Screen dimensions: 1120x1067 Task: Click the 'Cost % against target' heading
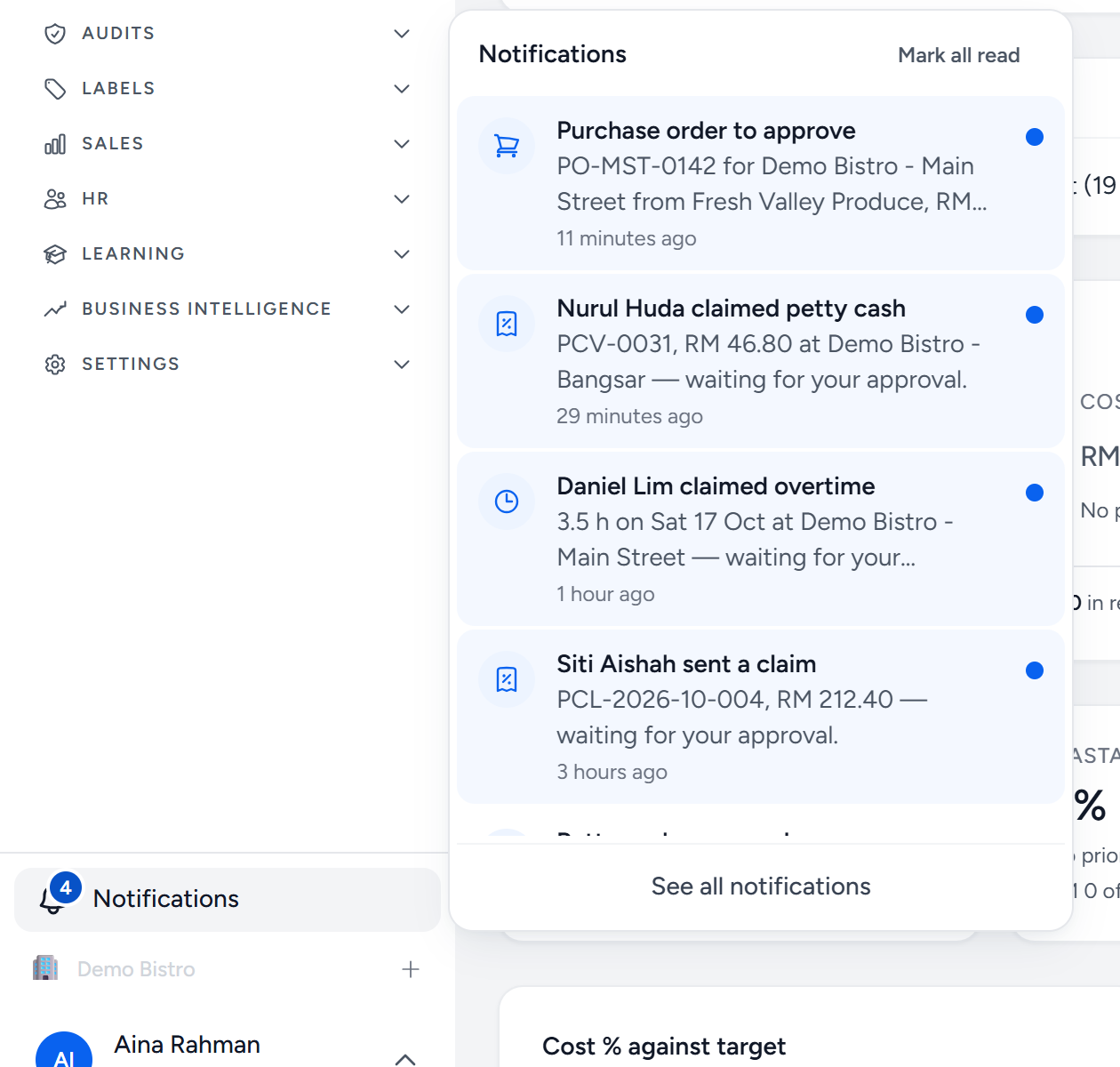point(664,1047)
